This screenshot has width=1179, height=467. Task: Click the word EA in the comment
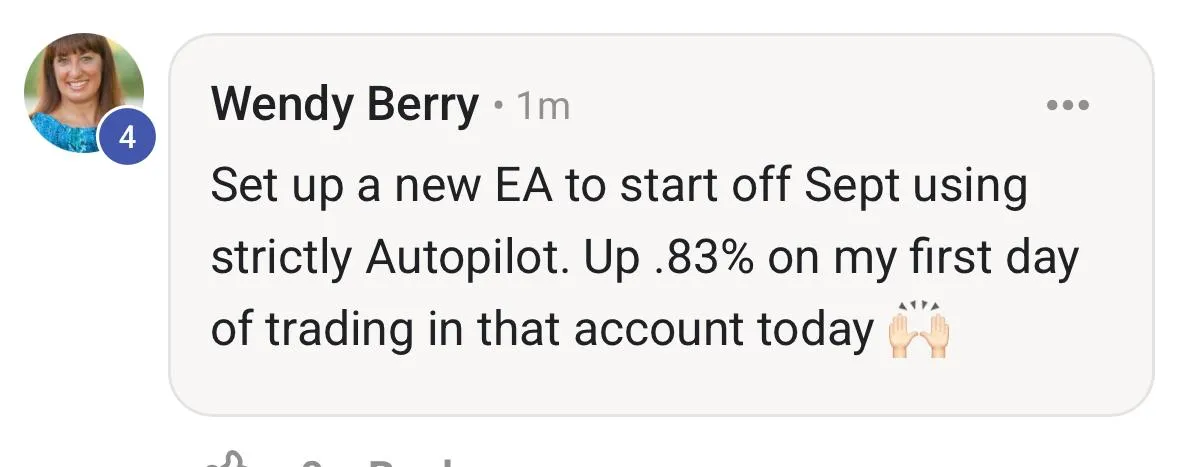point(544,186)
